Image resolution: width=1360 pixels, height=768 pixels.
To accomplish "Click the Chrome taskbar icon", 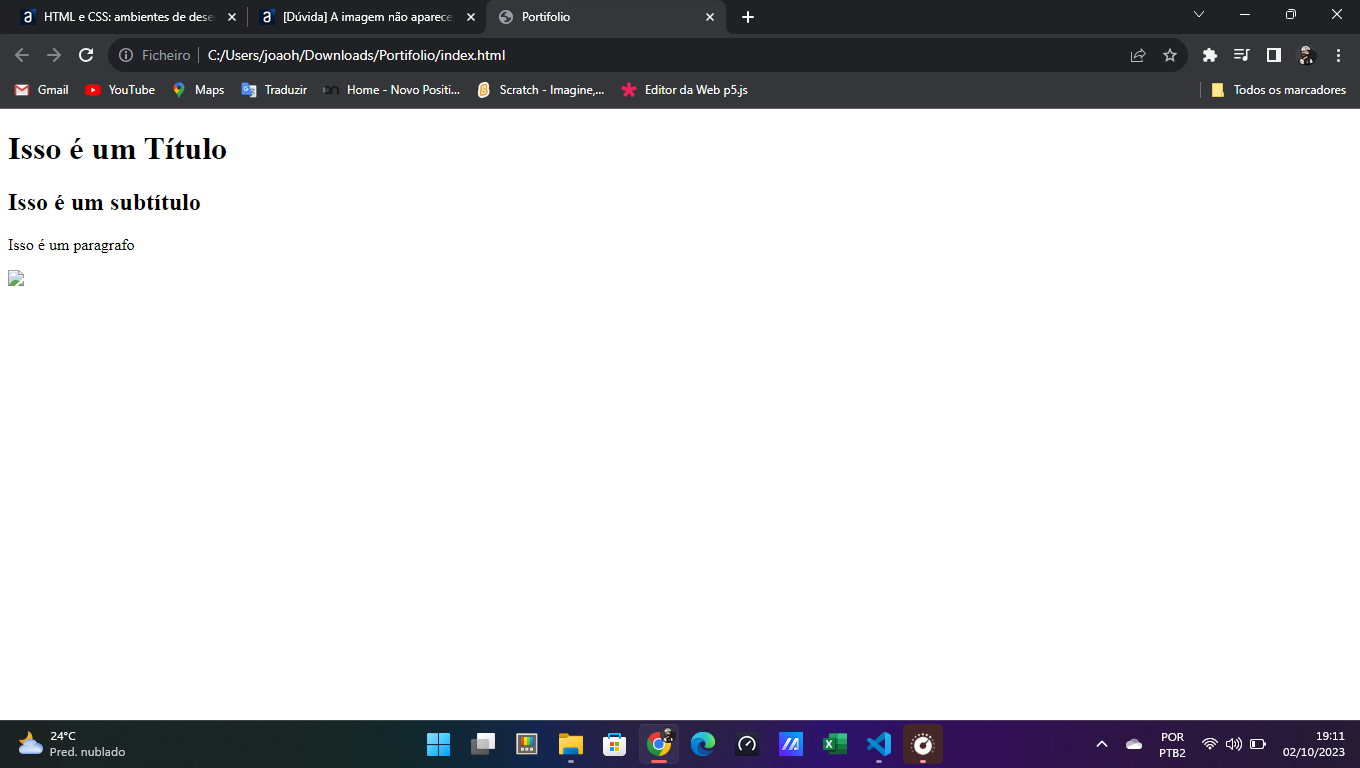I will pyautogui.click(x=659, y=744).
